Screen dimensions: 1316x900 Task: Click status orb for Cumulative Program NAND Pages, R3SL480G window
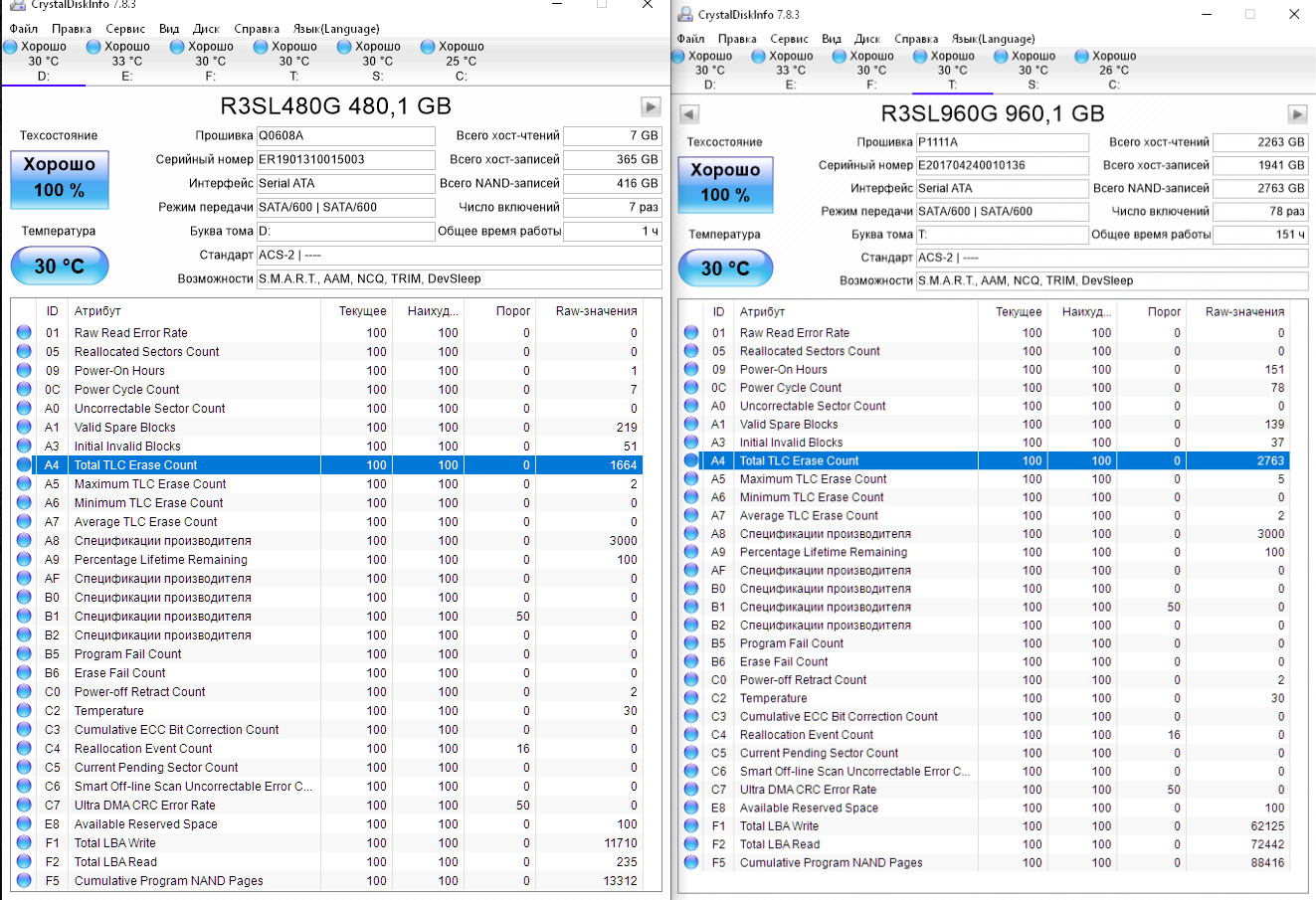click(24, 881)
